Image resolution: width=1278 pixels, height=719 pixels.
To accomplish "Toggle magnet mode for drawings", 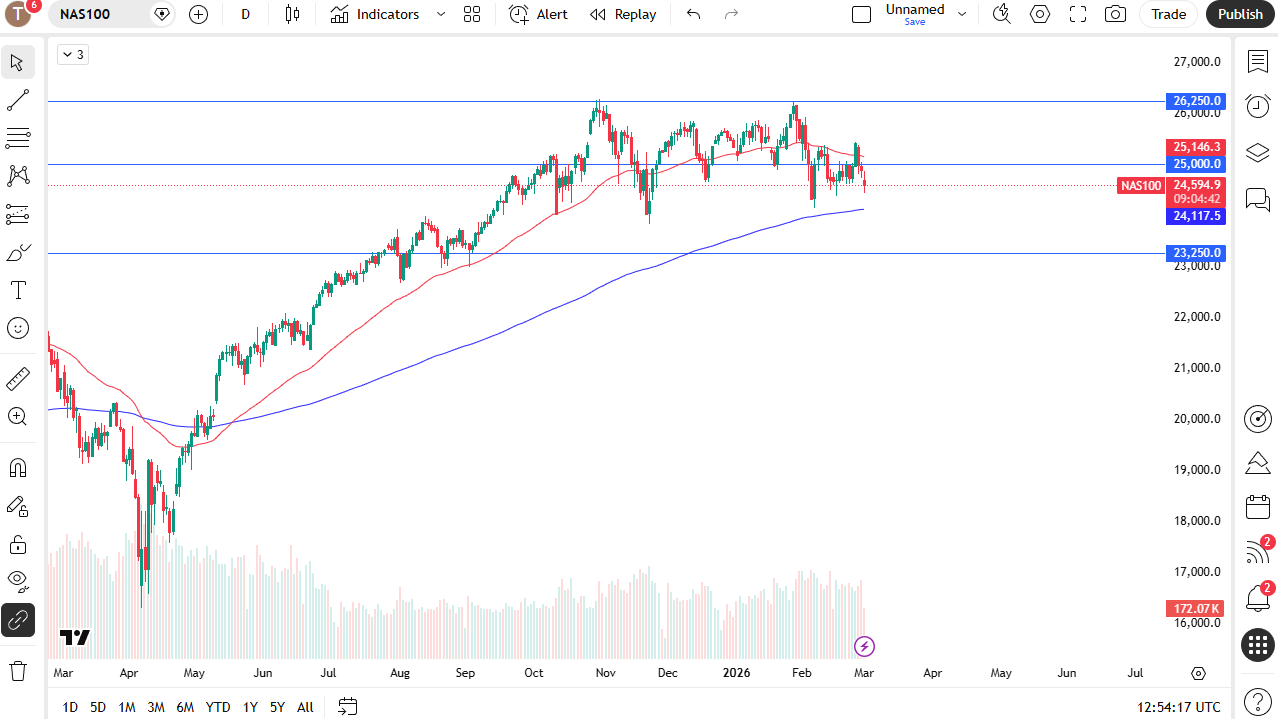I will 18,468.
